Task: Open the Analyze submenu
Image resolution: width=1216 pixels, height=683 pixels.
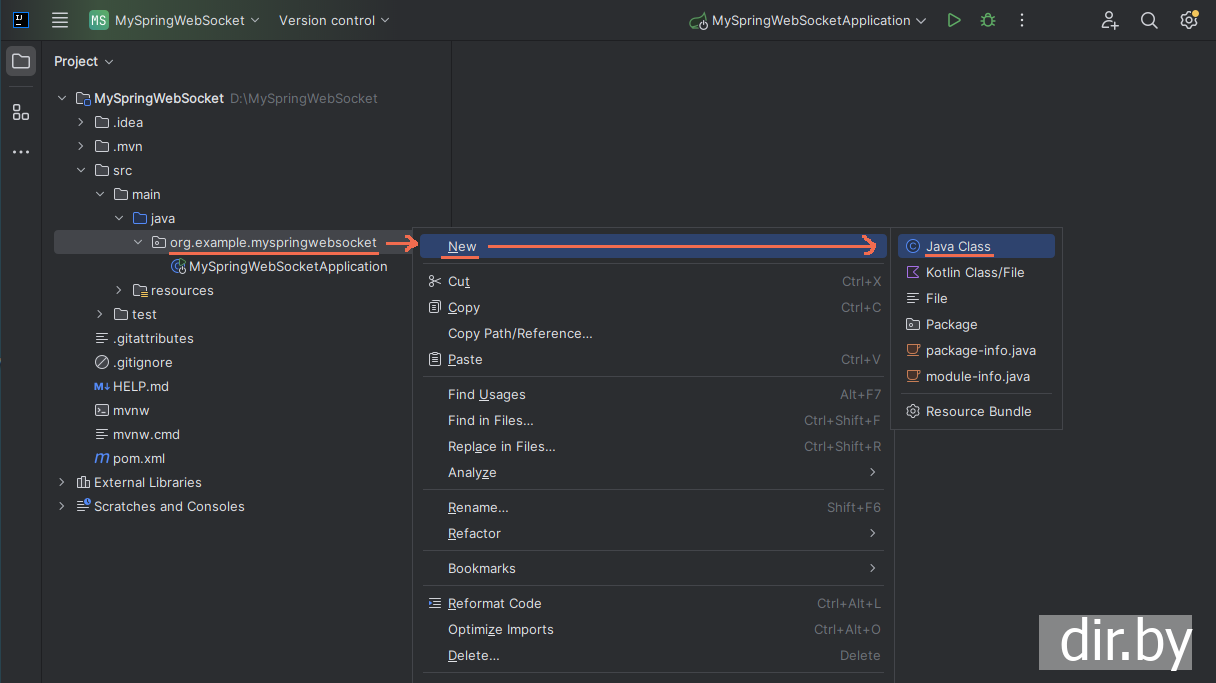Action: tap(653, 472)
